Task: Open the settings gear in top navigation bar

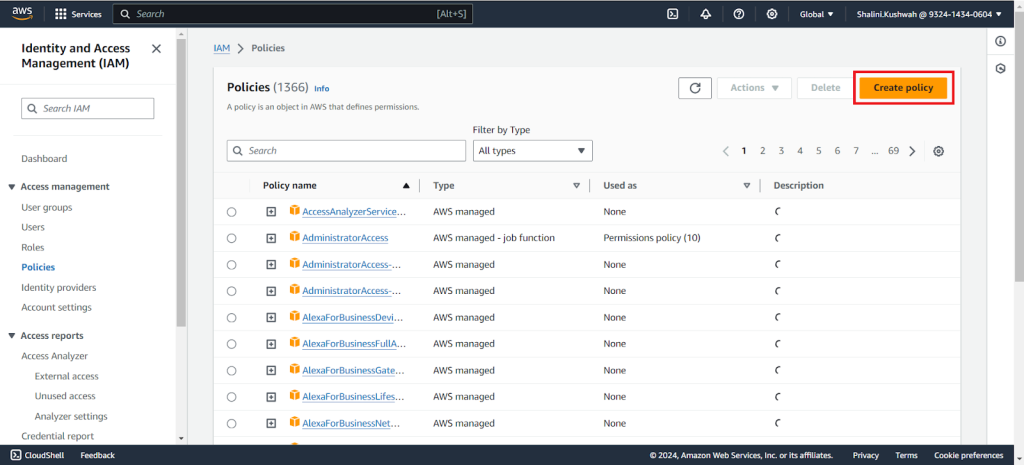Action: [772, 14]
